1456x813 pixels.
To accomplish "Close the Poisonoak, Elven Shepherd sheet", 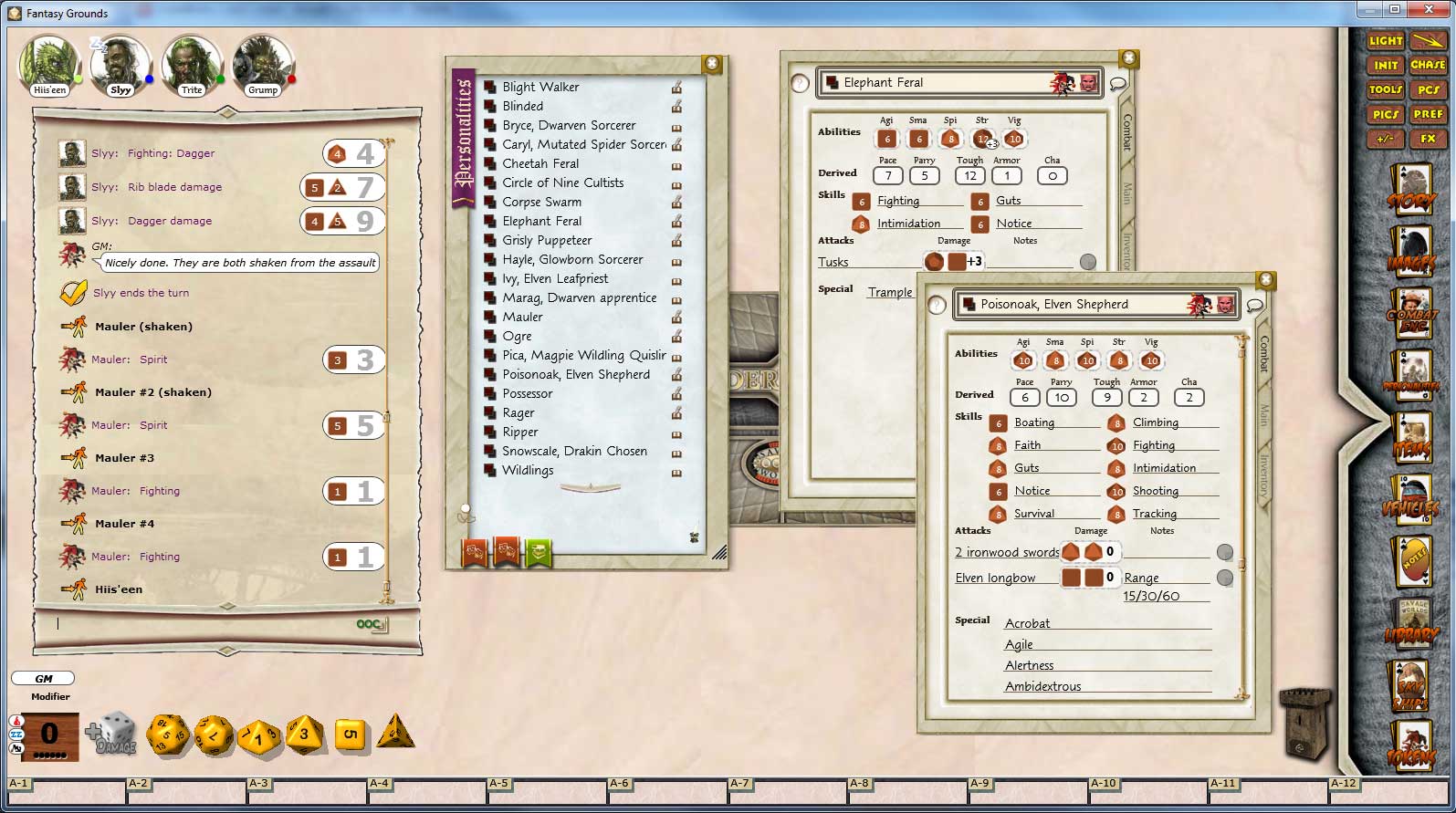I will pos(1265,279).
